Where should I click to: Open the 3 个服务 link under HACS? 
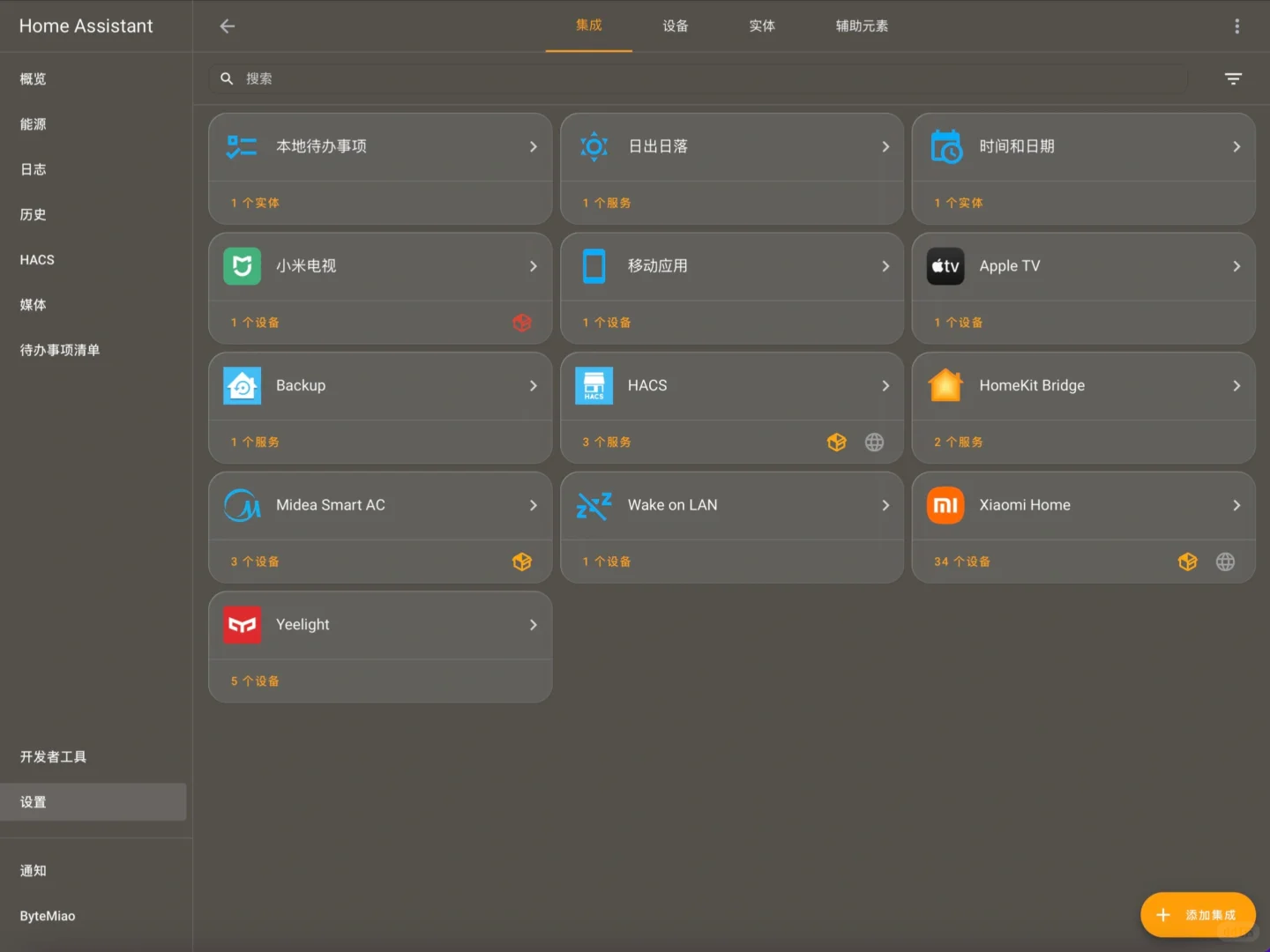coord(607,443)
